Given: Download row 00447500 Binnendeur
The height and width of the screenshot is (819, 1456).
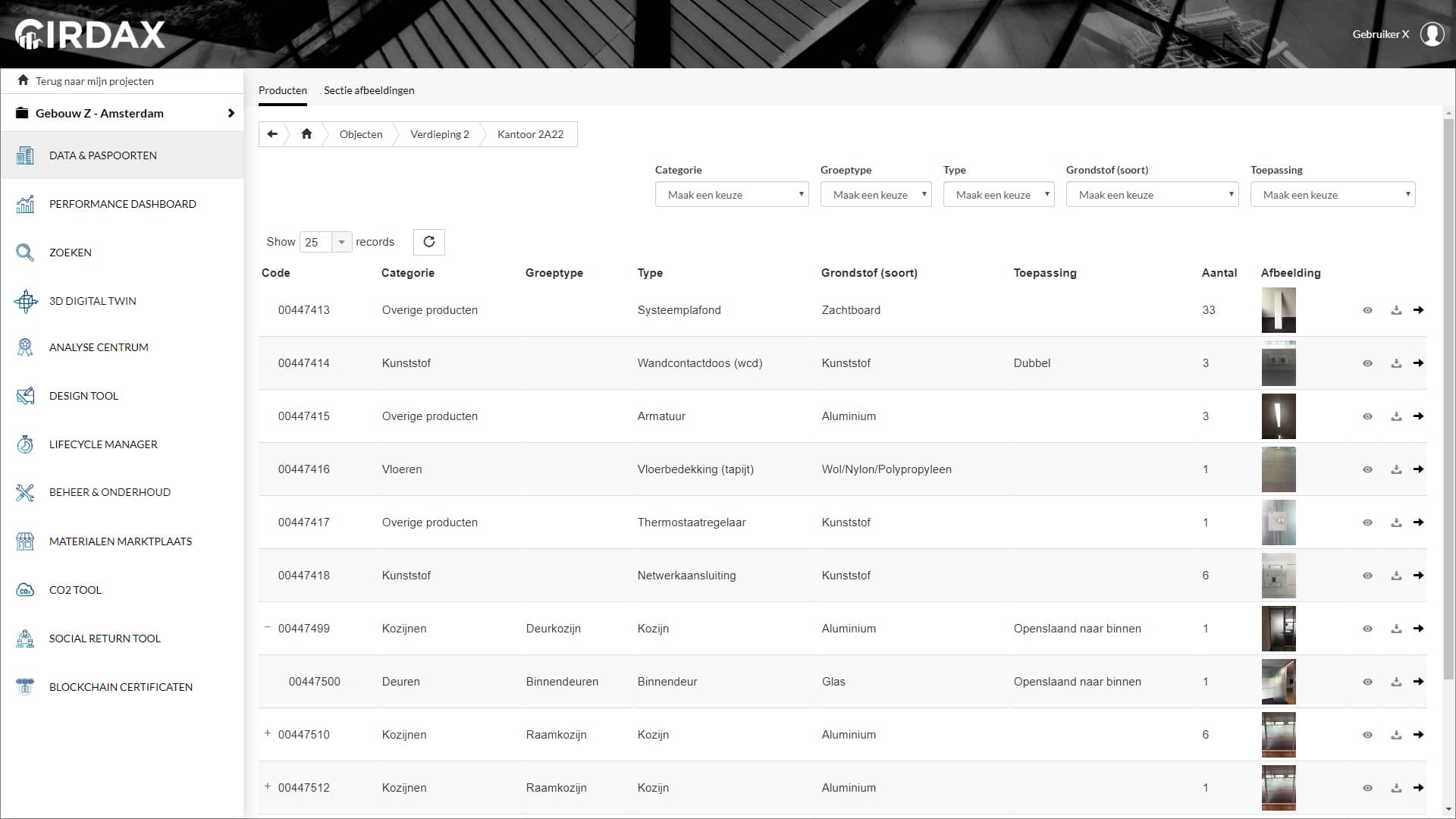Looking at the screenshot, I should click(x=1396, y=682).
